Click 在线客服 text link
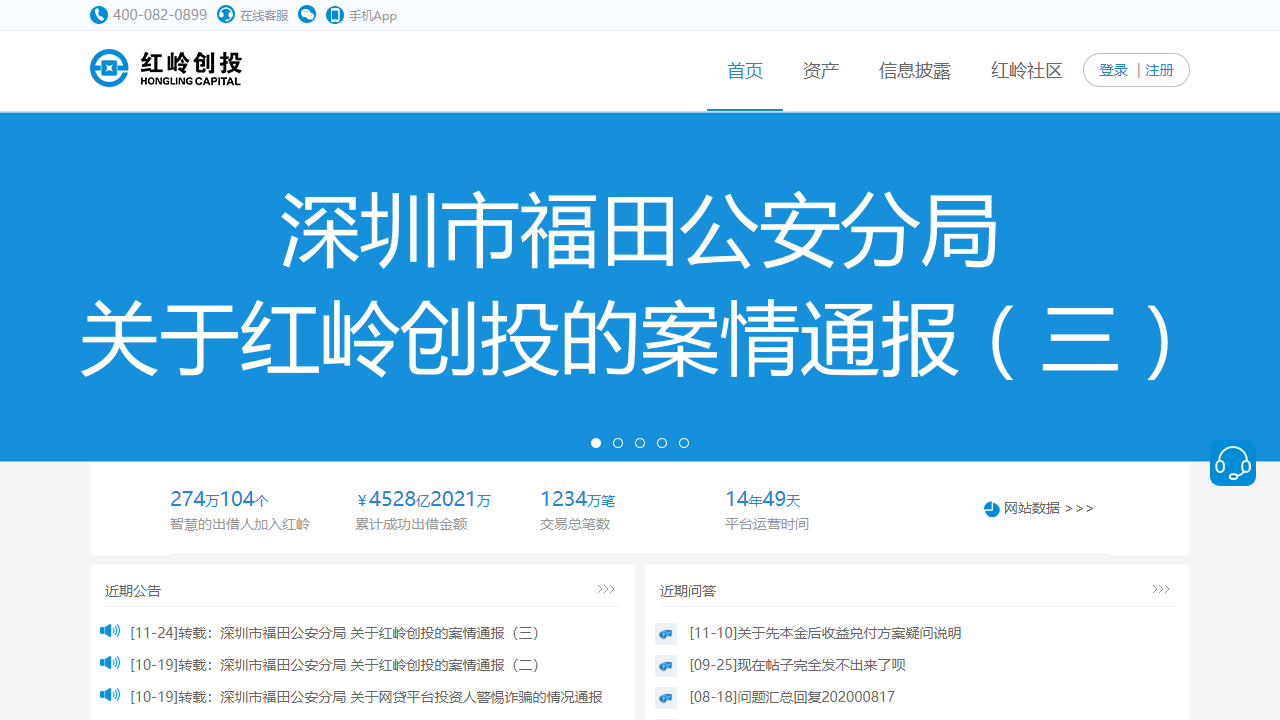 (x=264, y=16)
